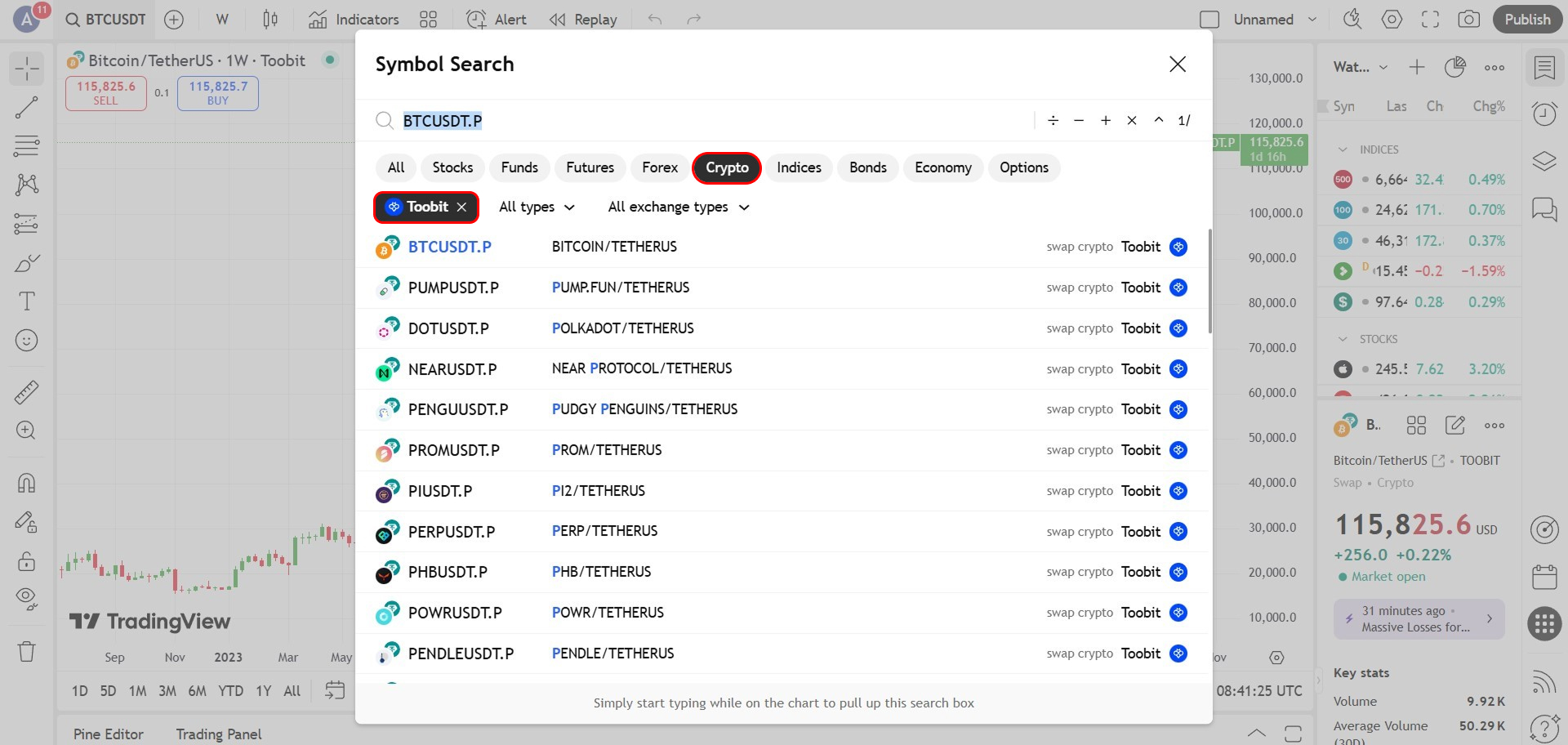Image resolution: width=1568 pixels, height=745 pixels.
Task: Open the chats panel icon
Action: [x=1544, y=208]
